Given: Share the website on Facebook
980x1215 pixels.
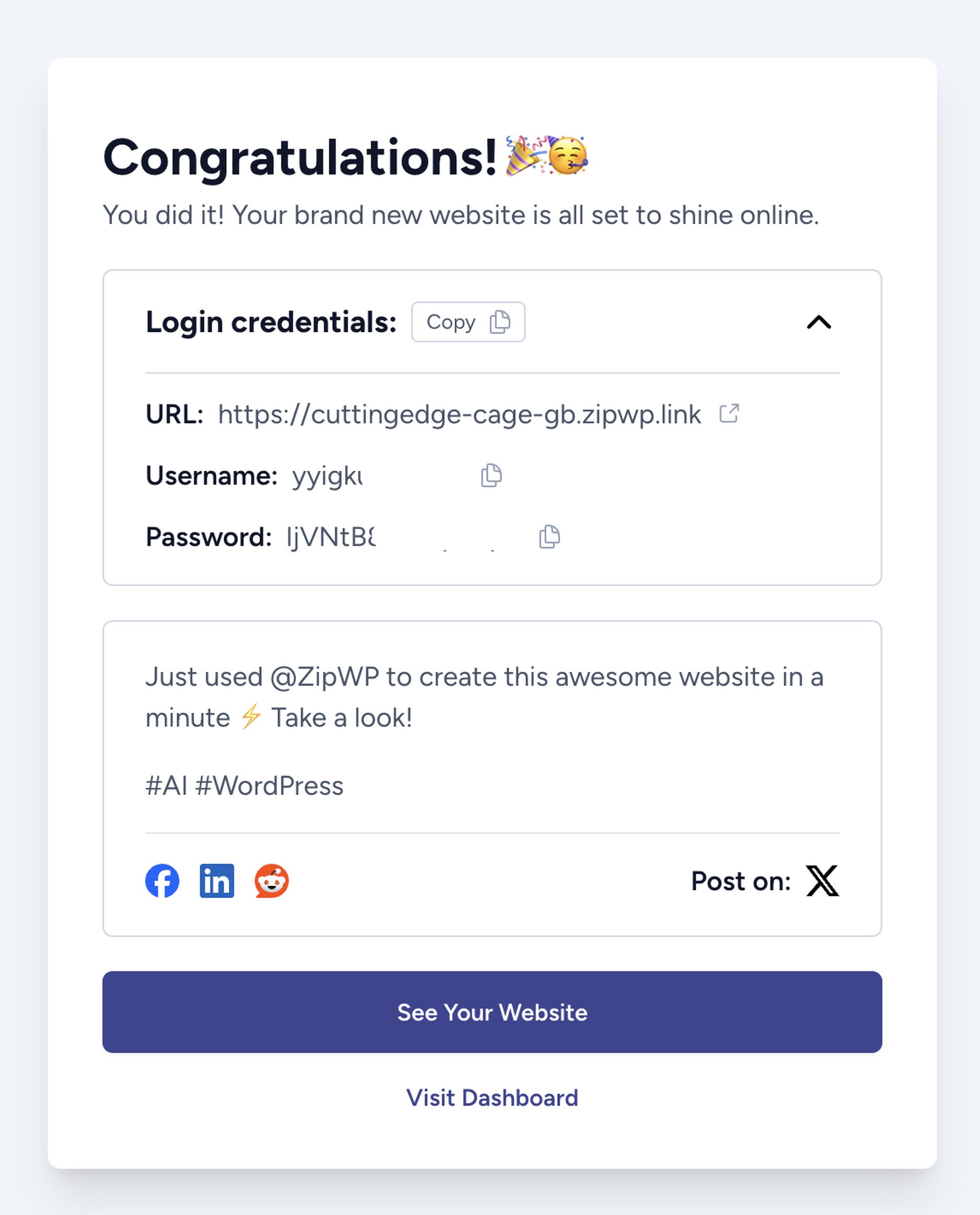Looking at the screenshot, I should pos(162,881).
